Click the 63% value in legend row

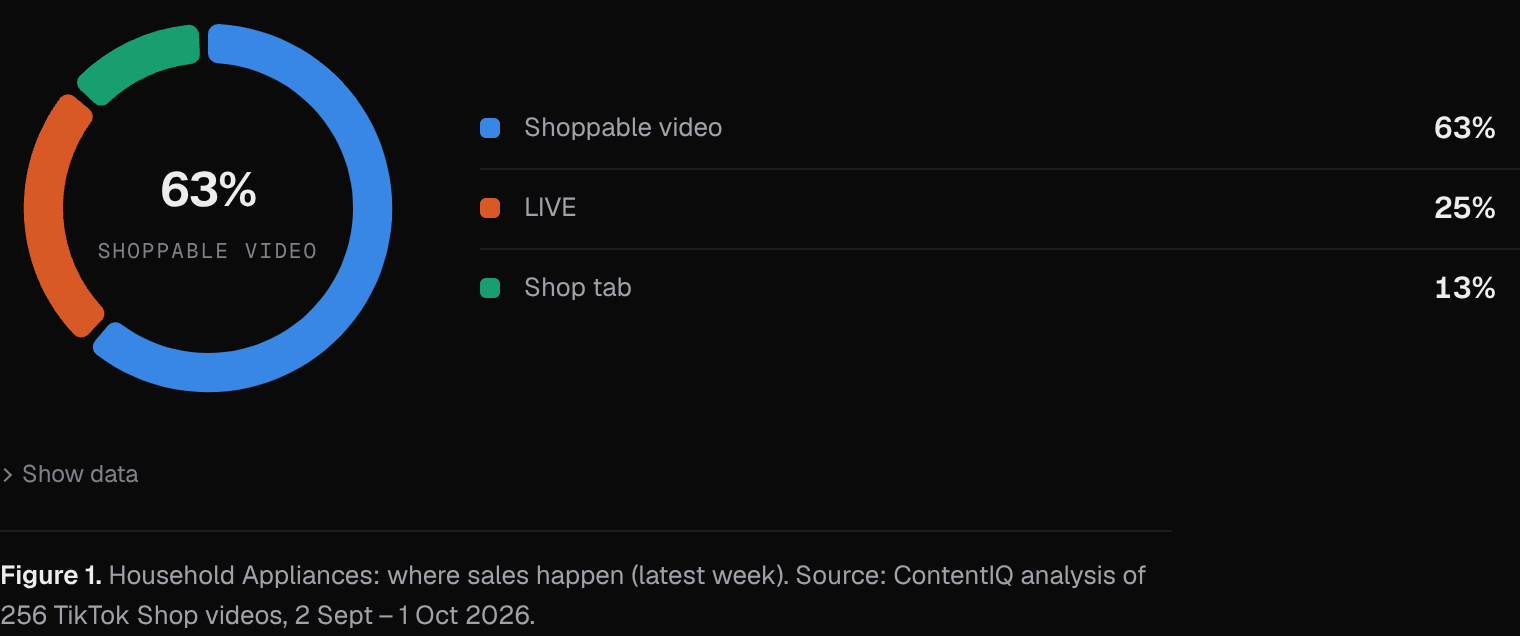1464,128
